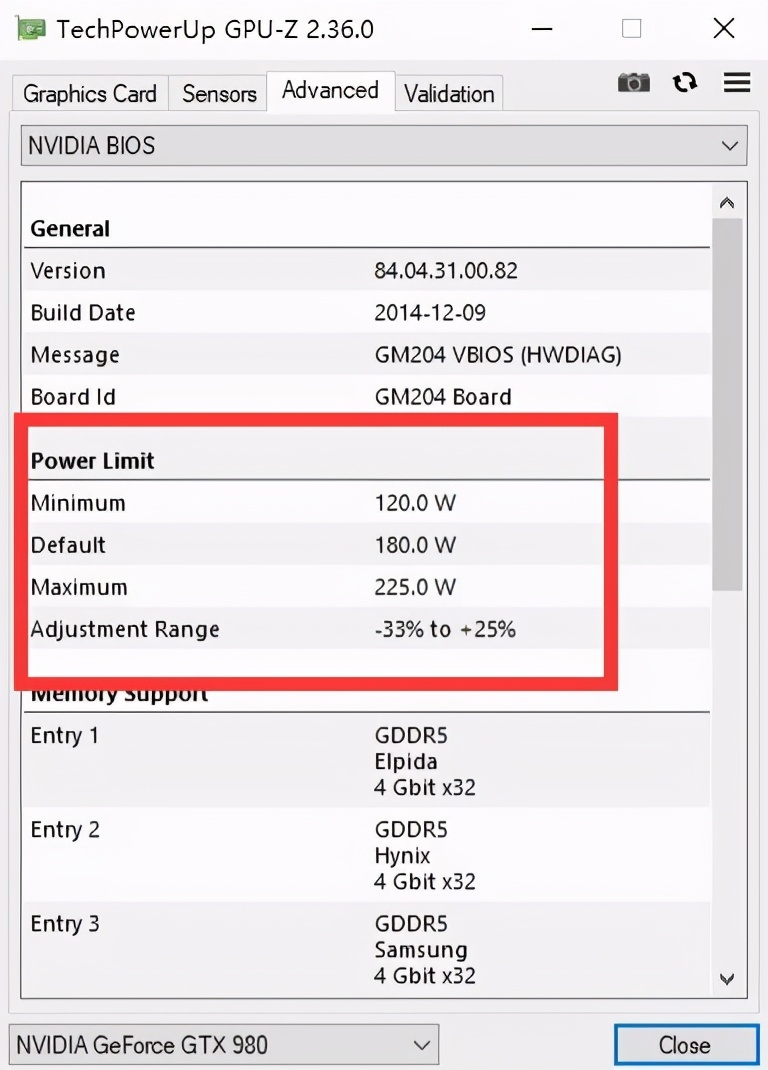Open the NVIDIA GeForce GTX 980 selector
Screen dimensions: 768x1070
223,1045
